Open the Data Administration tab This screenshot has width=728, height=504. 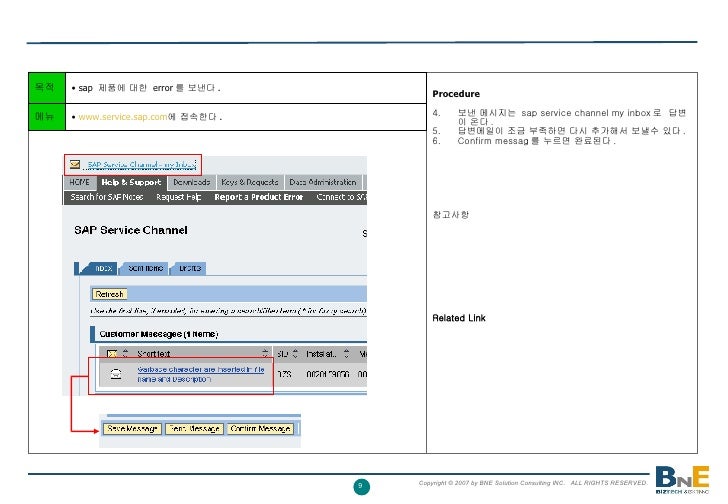[323, 182]
